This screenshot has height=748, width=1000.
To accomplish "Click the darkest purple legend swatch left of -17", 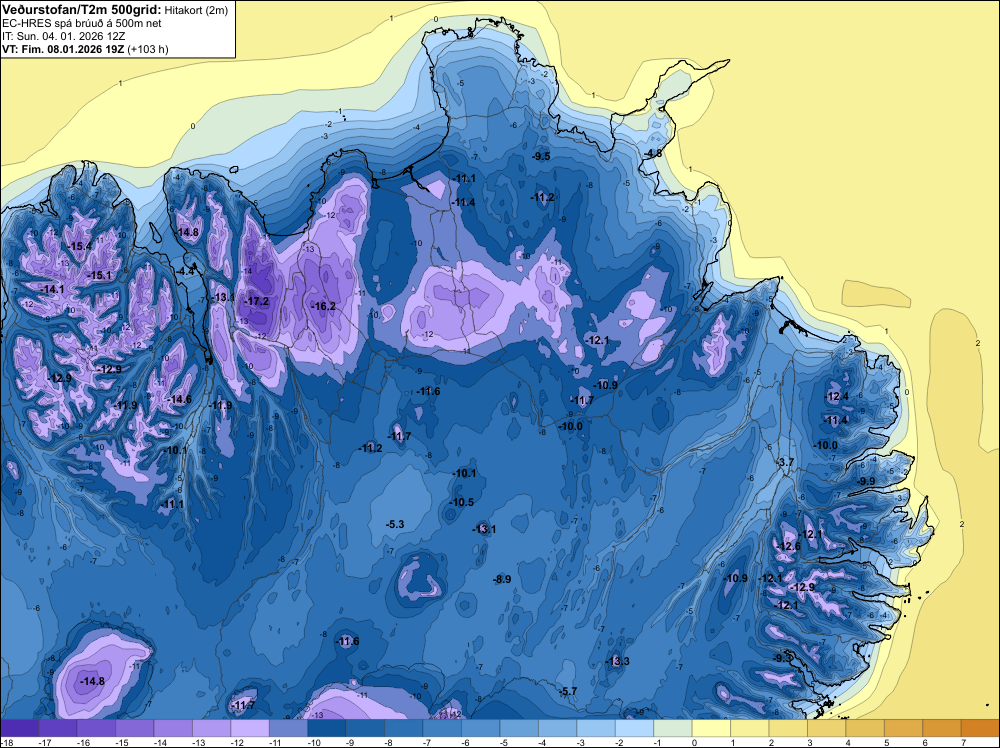I will click(x=19, y=728).
